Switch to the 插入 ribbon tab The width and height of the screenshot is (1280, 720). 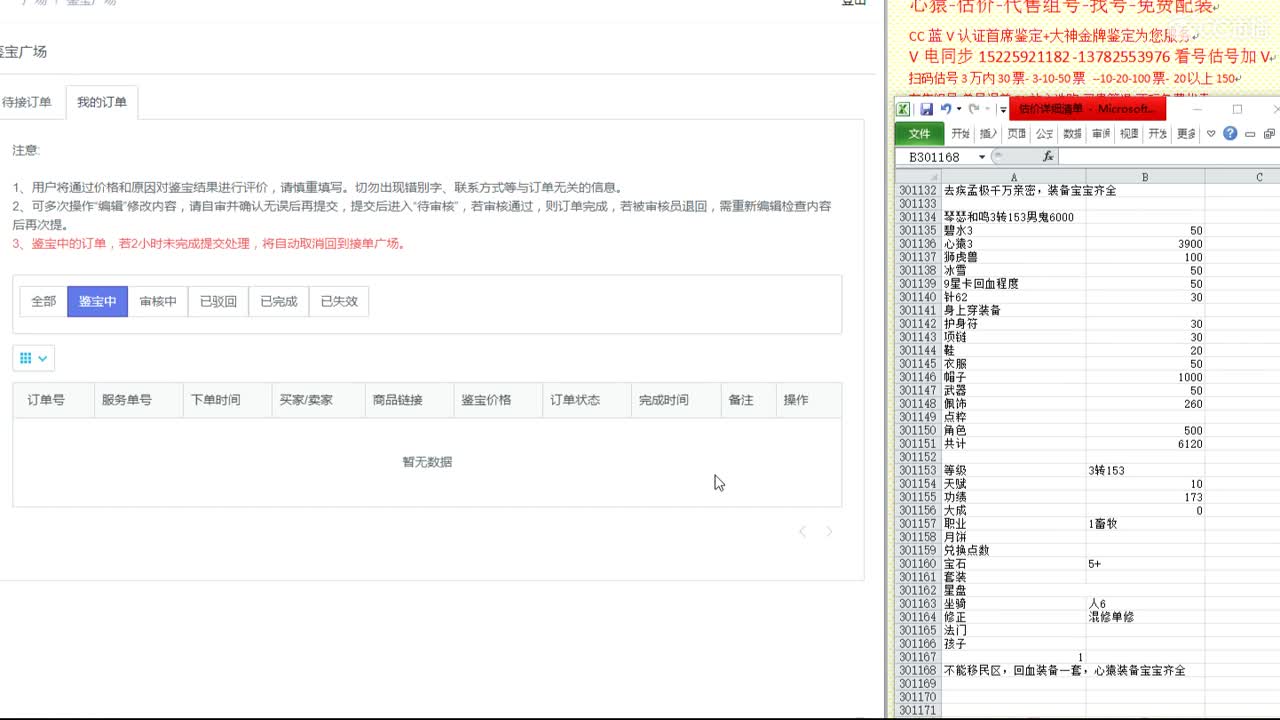(989, 134)
